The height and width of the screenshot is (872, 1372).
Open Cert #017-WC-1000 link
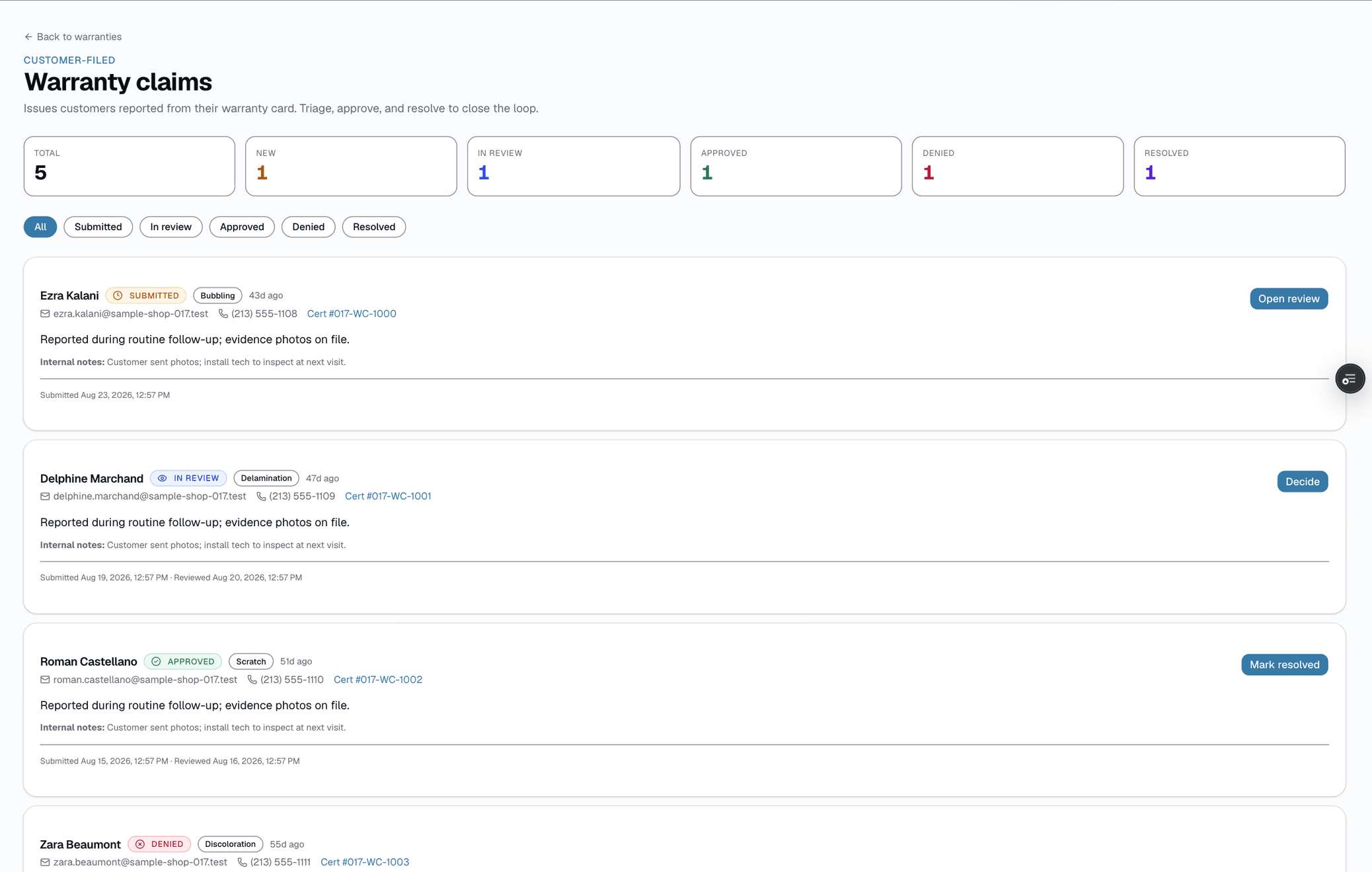tap(352, 314)
